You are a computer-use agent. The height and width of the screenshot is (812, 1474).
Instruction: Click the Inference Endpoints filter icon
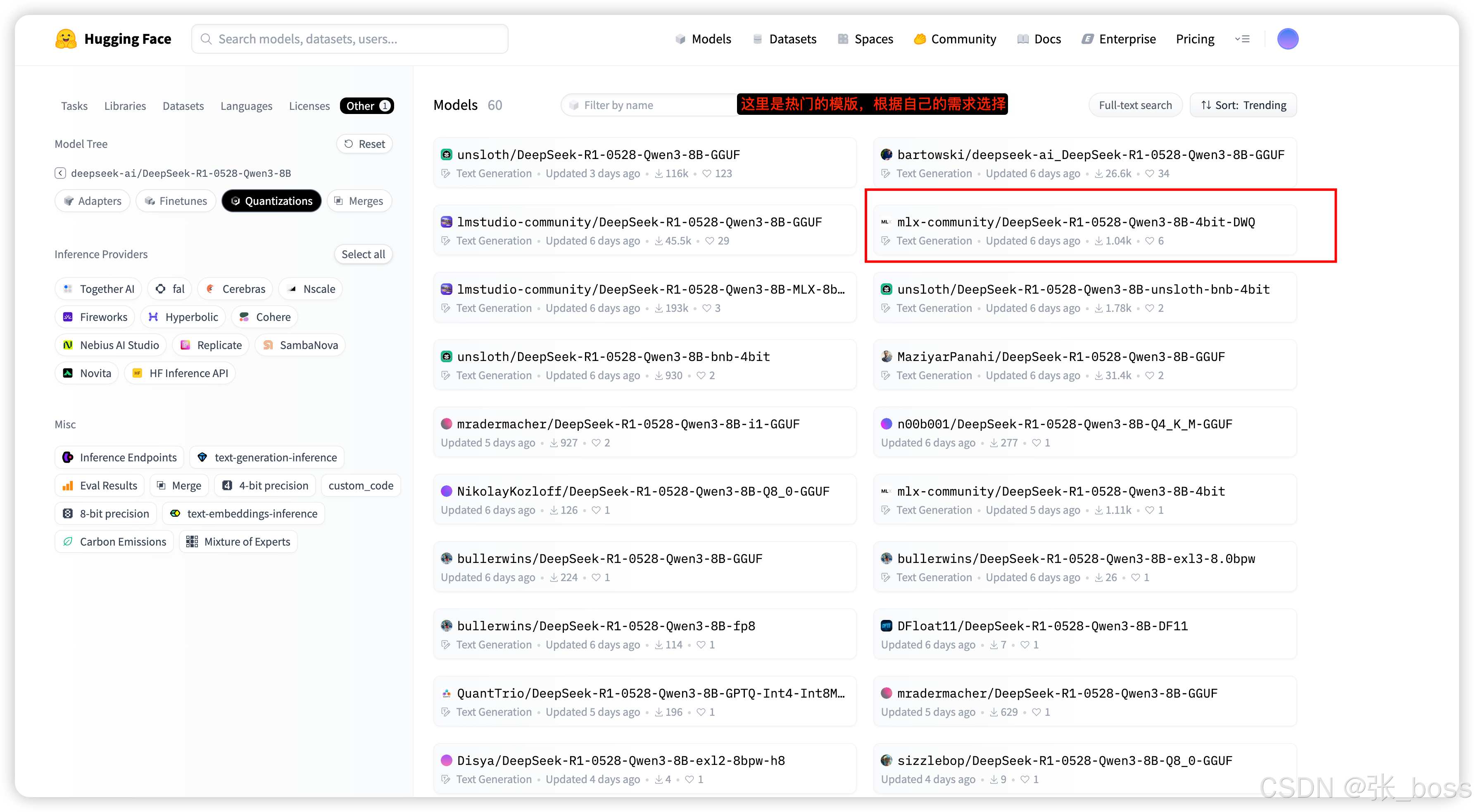[68, 457]
